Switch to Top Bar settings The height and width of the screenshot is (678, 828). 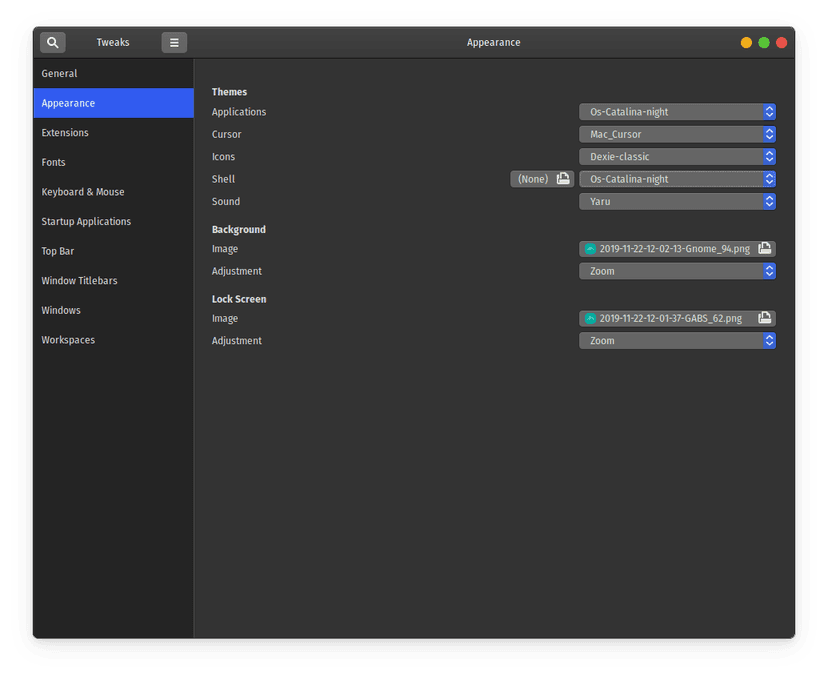(114, 251)
